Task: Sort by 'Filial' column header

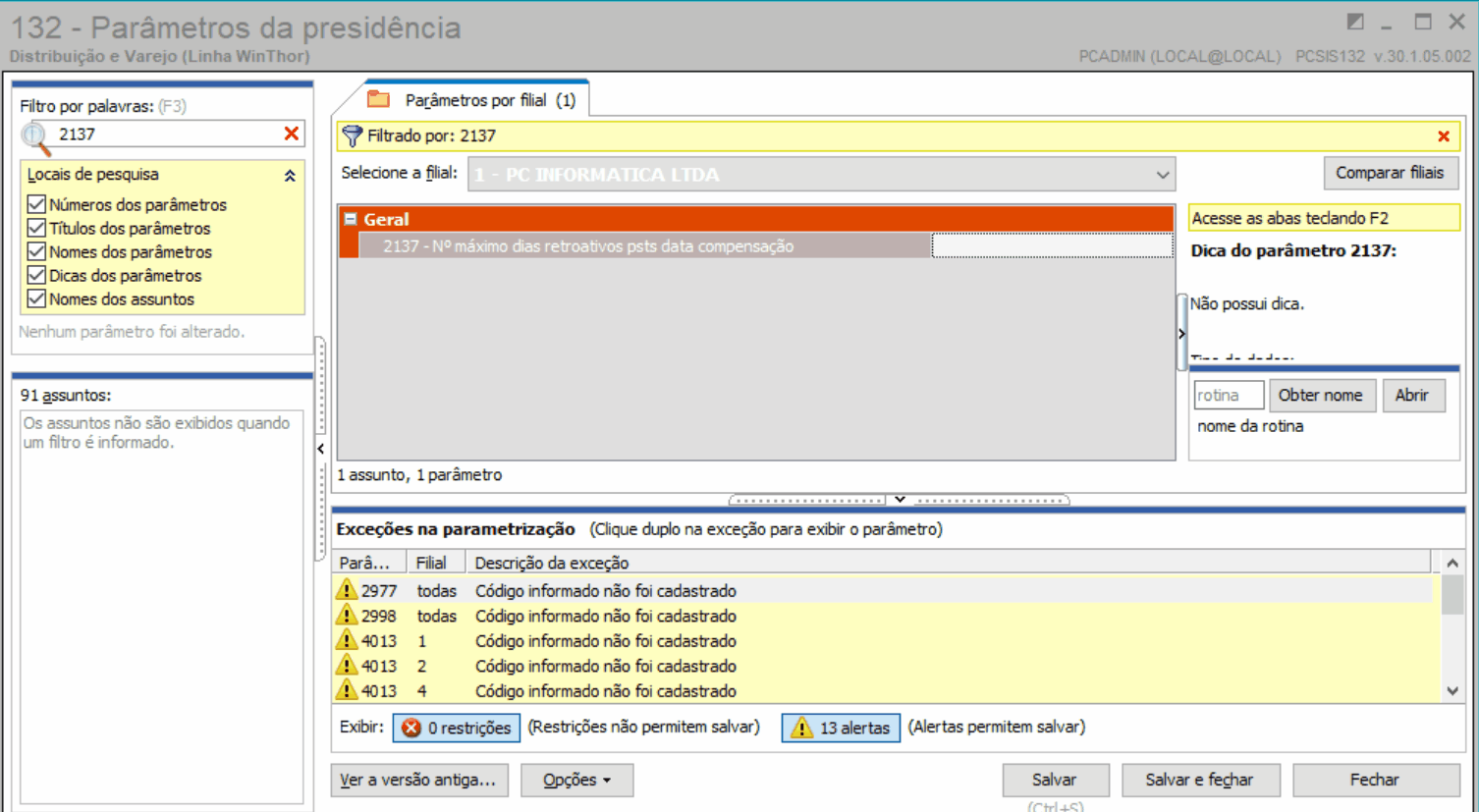Action: click(438, 563)
